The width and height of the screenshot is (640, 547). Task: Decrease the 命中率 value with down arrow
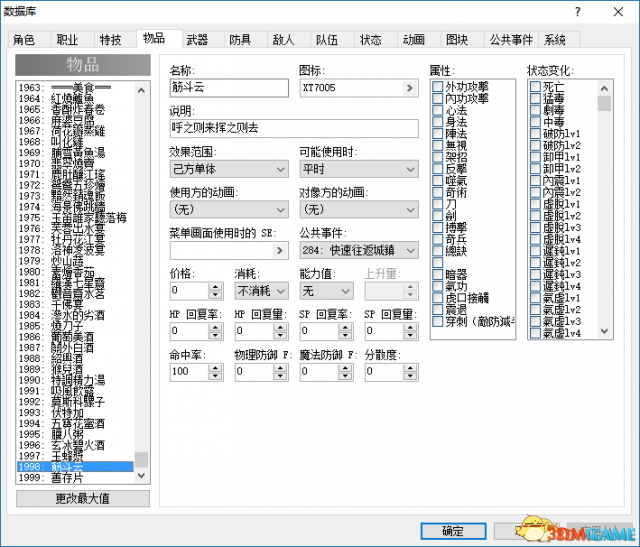point(215,376)
